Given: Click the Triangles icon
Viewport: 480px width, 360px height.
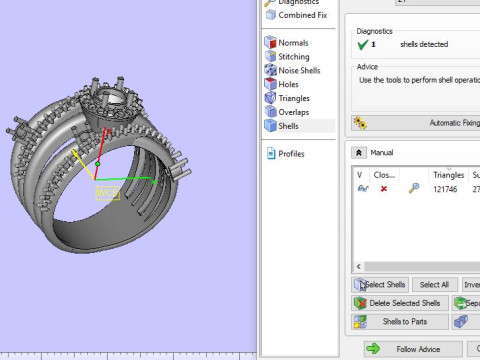Looking at the screenshot, I should [270, 98].
